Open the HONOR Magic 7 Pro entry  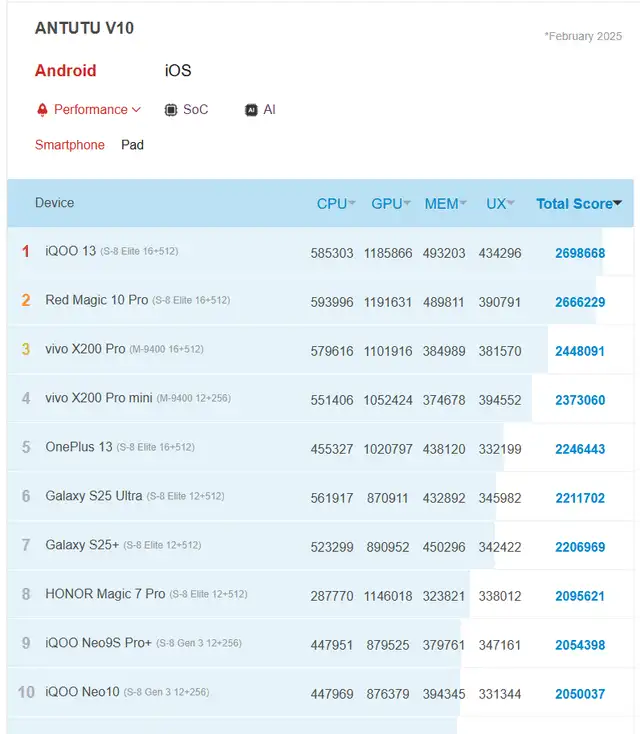point(105,594)
